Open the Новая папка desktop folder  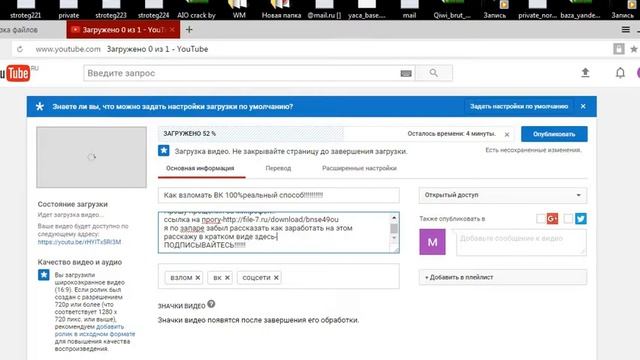click(x=281, y=10)
